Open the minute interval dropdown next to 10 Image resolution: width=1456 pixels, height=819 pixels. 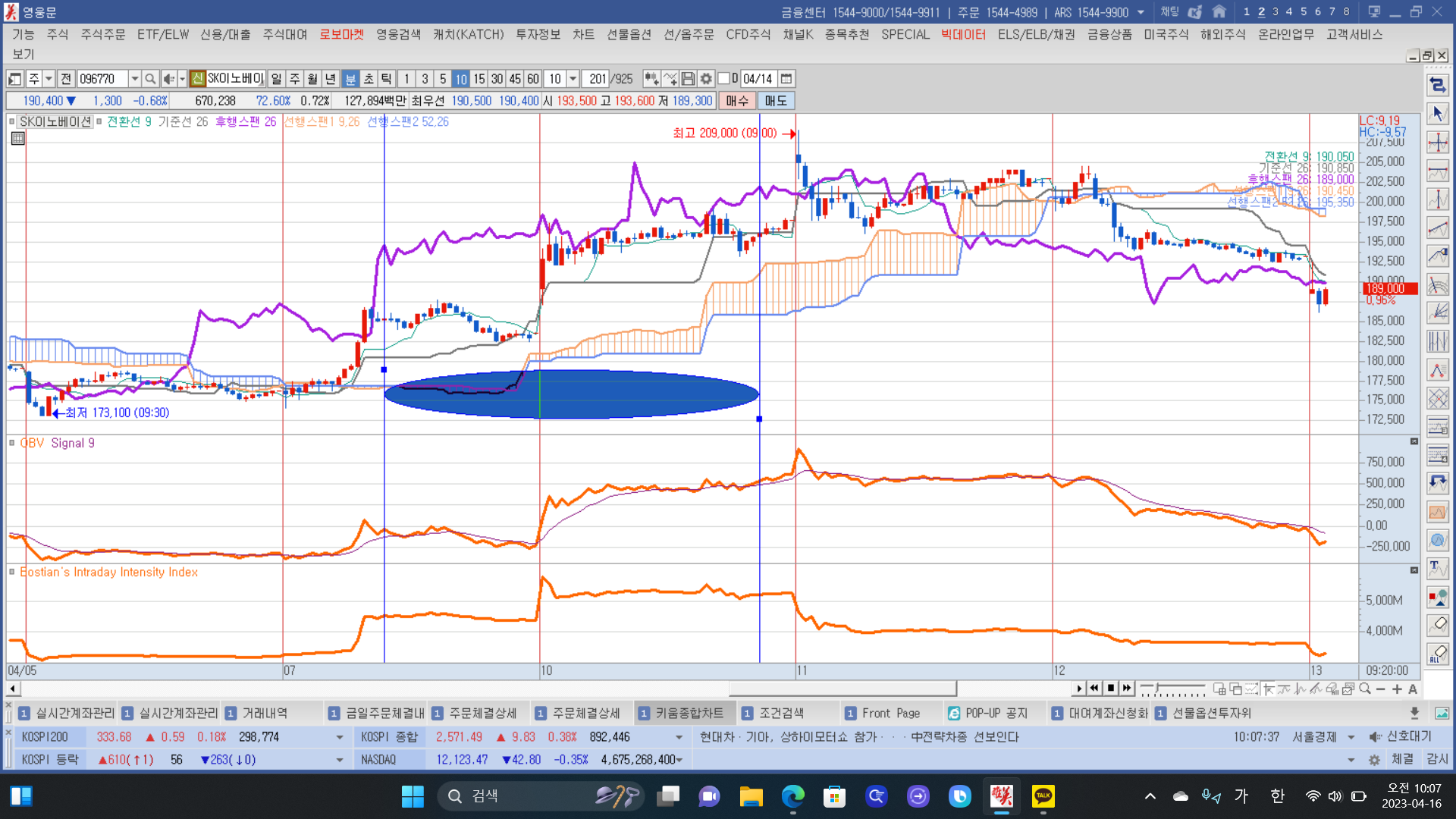coord(573,79)
